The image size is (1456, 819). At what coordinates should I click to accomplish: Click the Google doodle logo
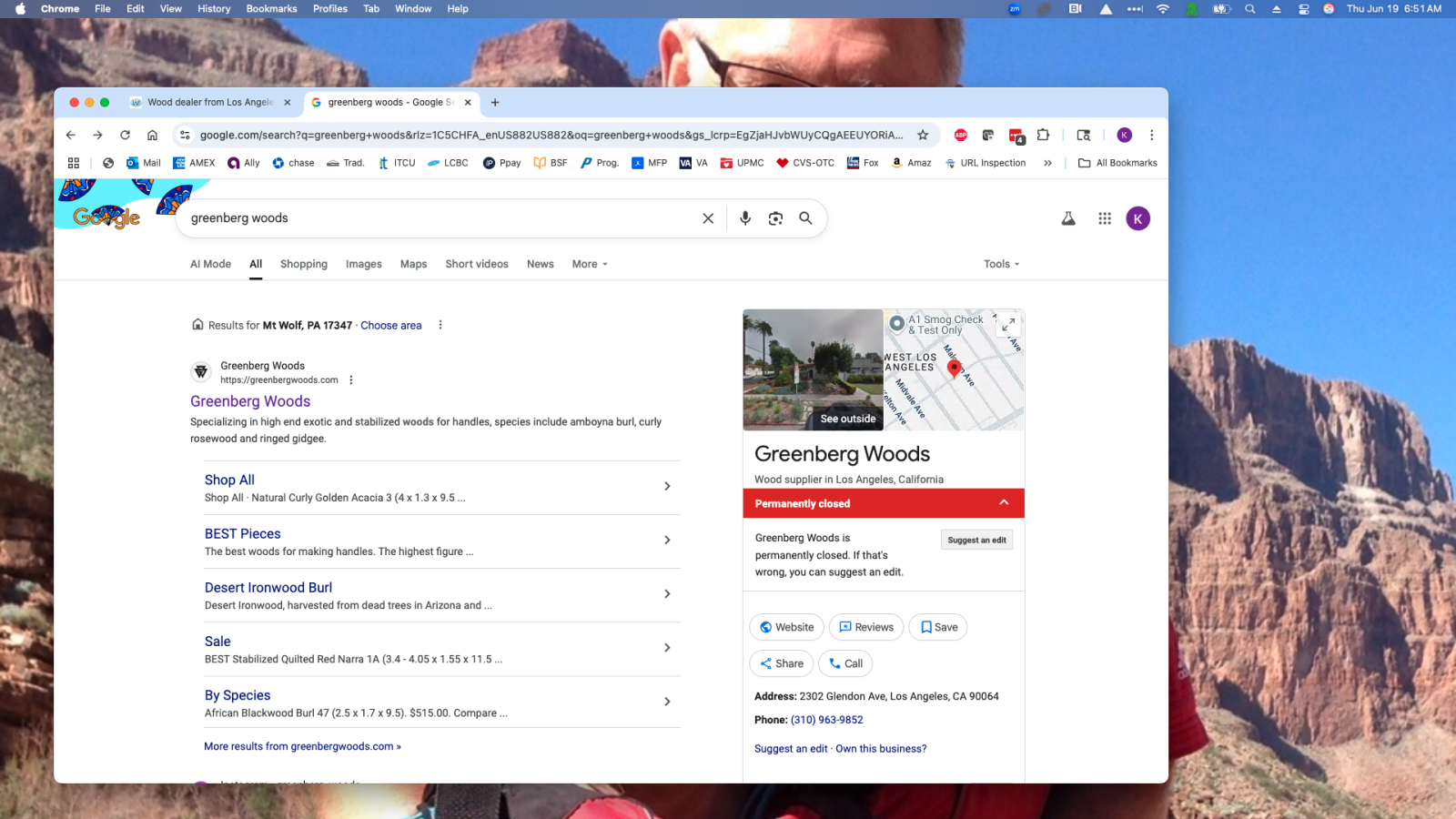pos(107,217)
